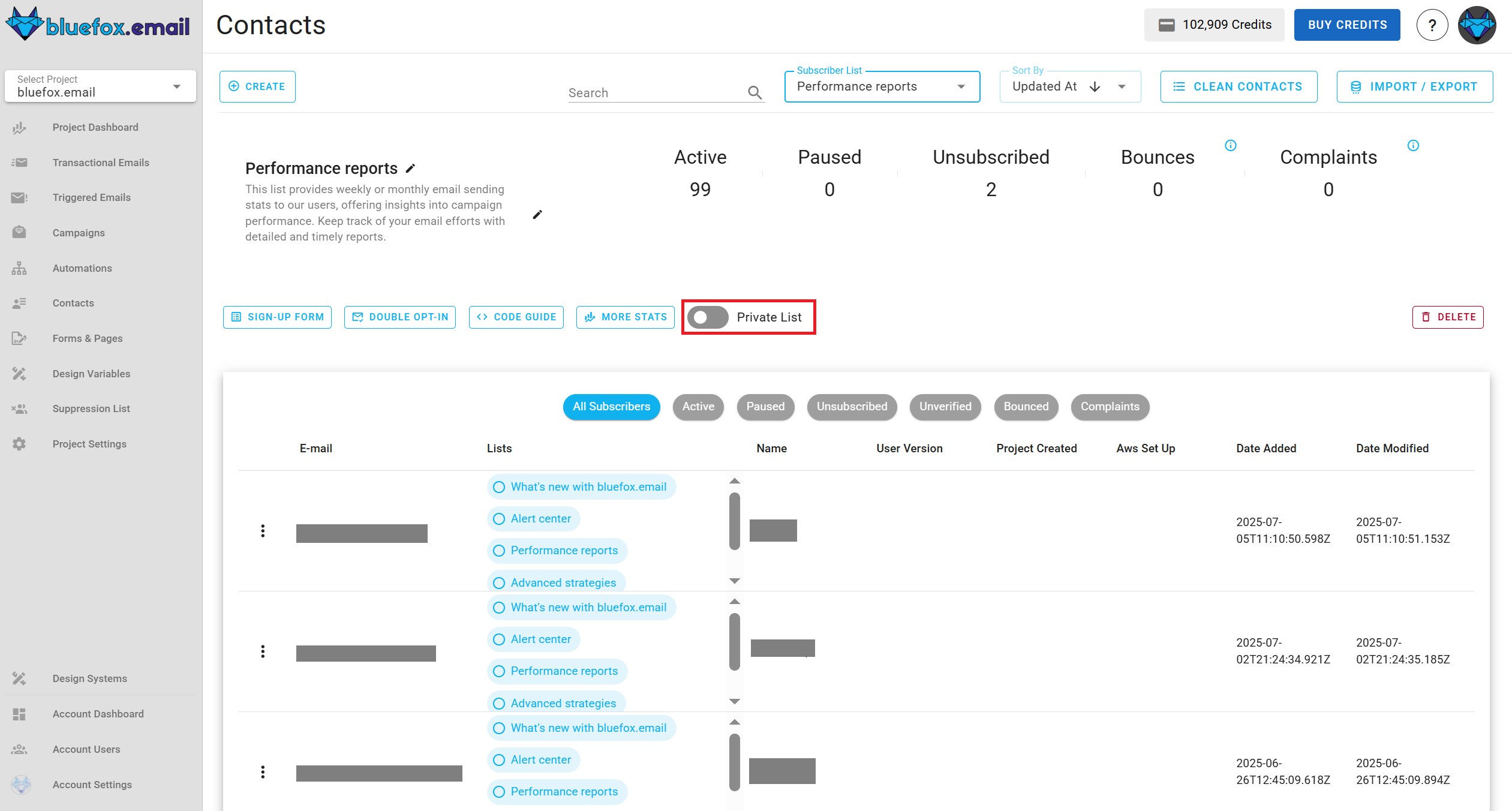Toggle Alert center in third row
This screenshot has width=1512, height=811.
(534, 760)
